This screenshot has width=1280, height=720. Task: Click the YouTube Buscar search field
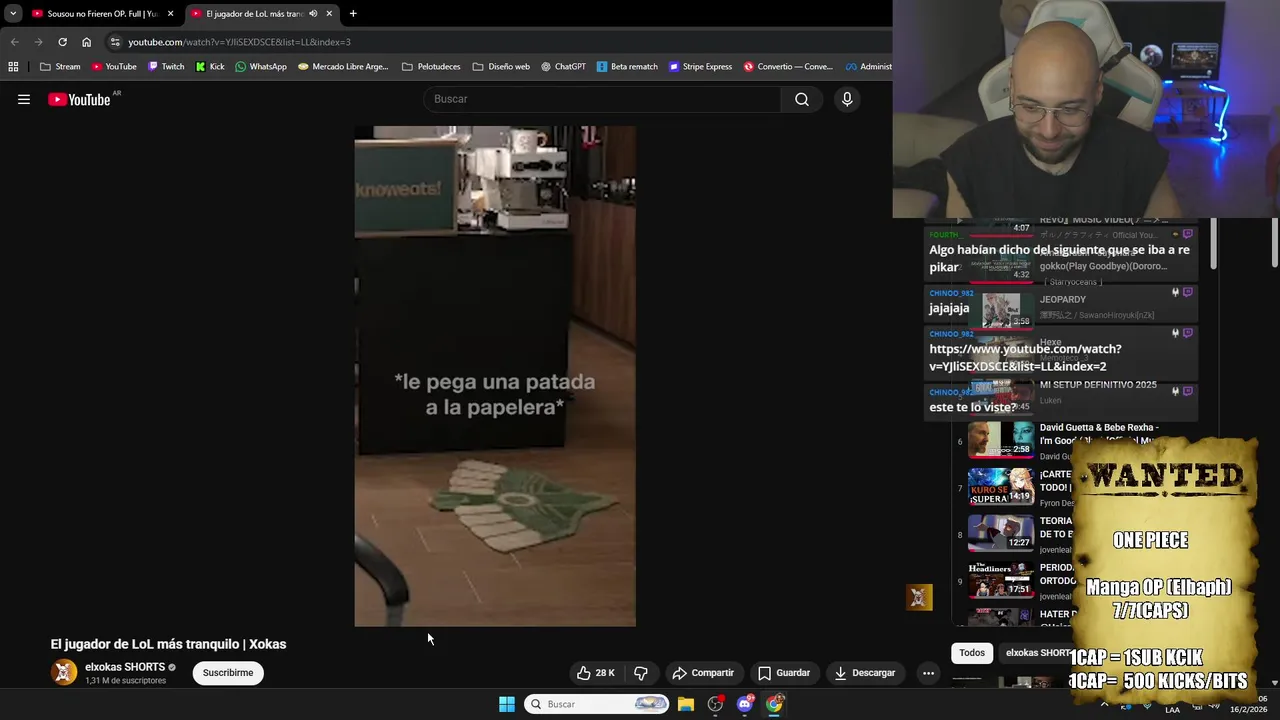602,99
